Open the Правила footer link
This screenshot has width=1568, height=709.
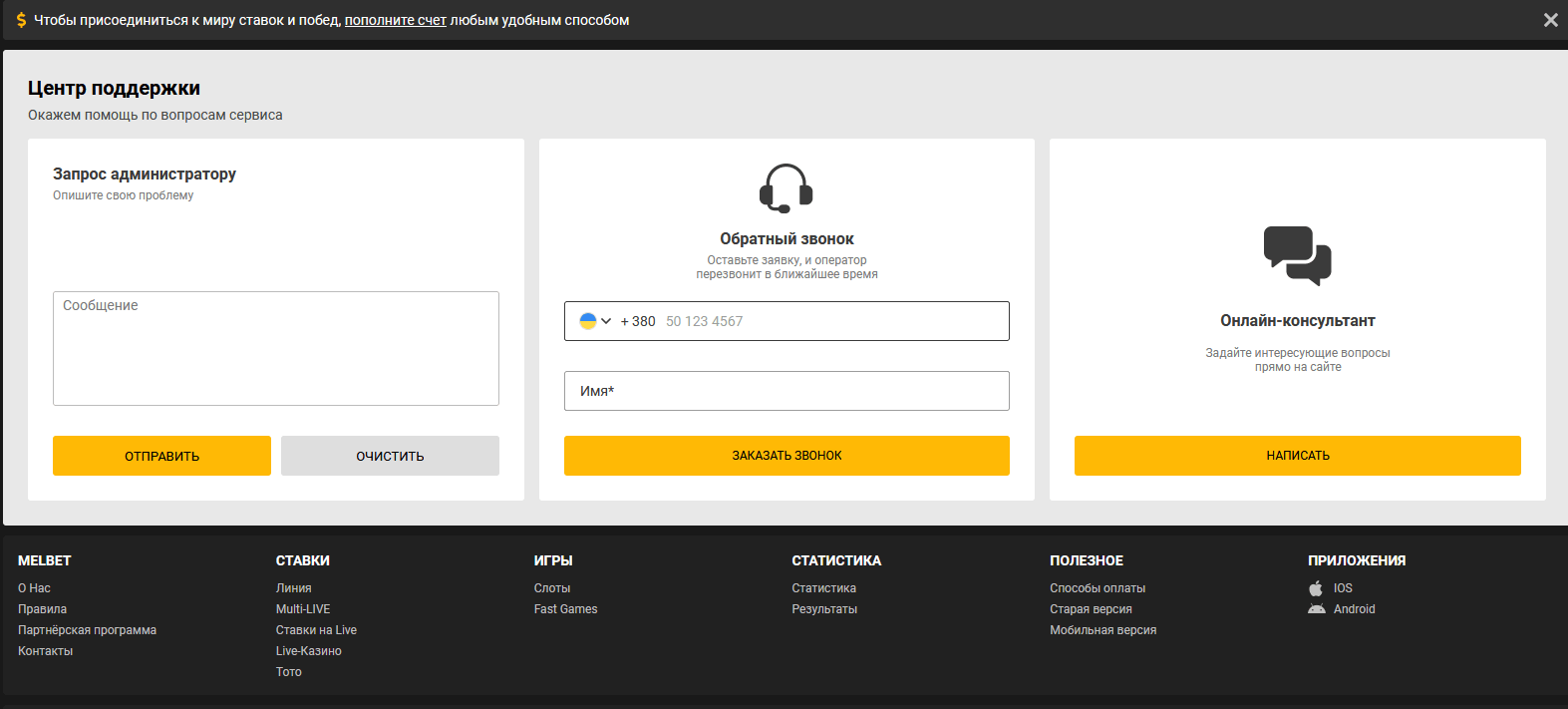coord(42,609)
